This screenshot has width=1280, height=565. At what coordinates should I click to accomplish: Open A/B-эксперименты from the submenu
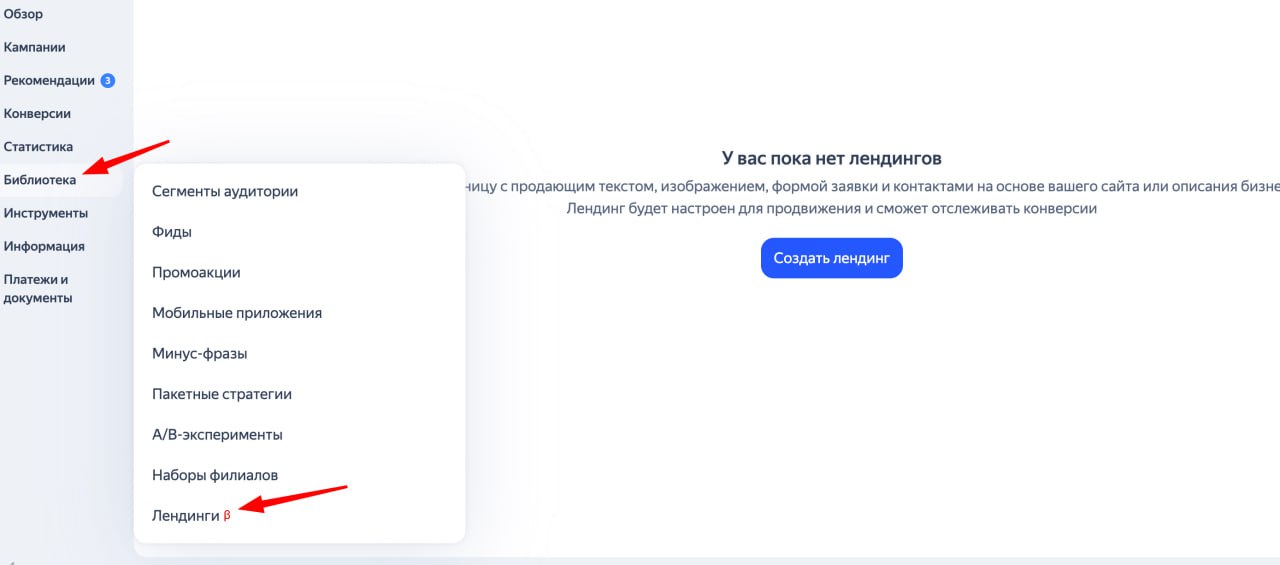217,435
